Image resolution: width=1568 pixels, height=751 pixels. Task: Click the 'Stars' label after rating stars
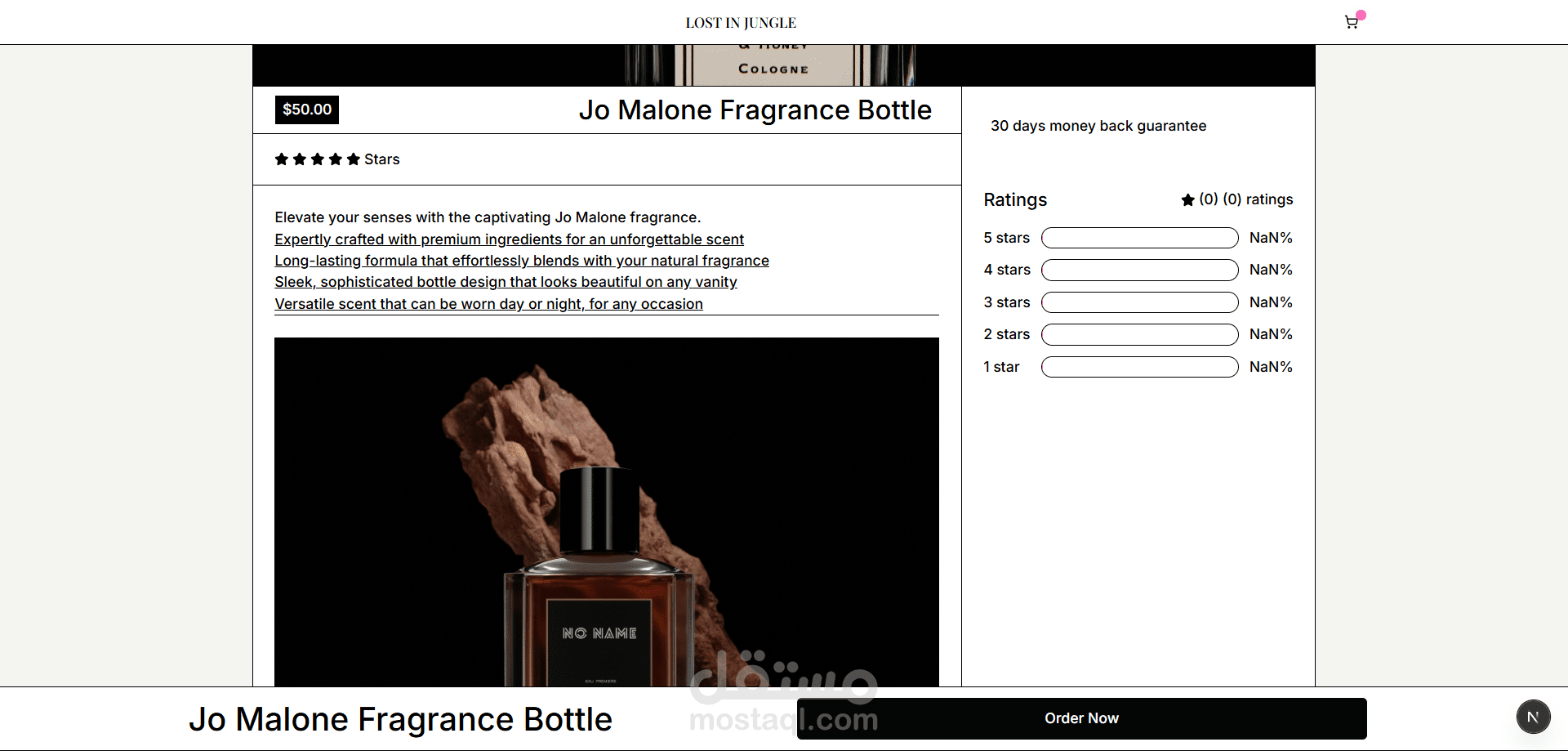tap(382, 159)
